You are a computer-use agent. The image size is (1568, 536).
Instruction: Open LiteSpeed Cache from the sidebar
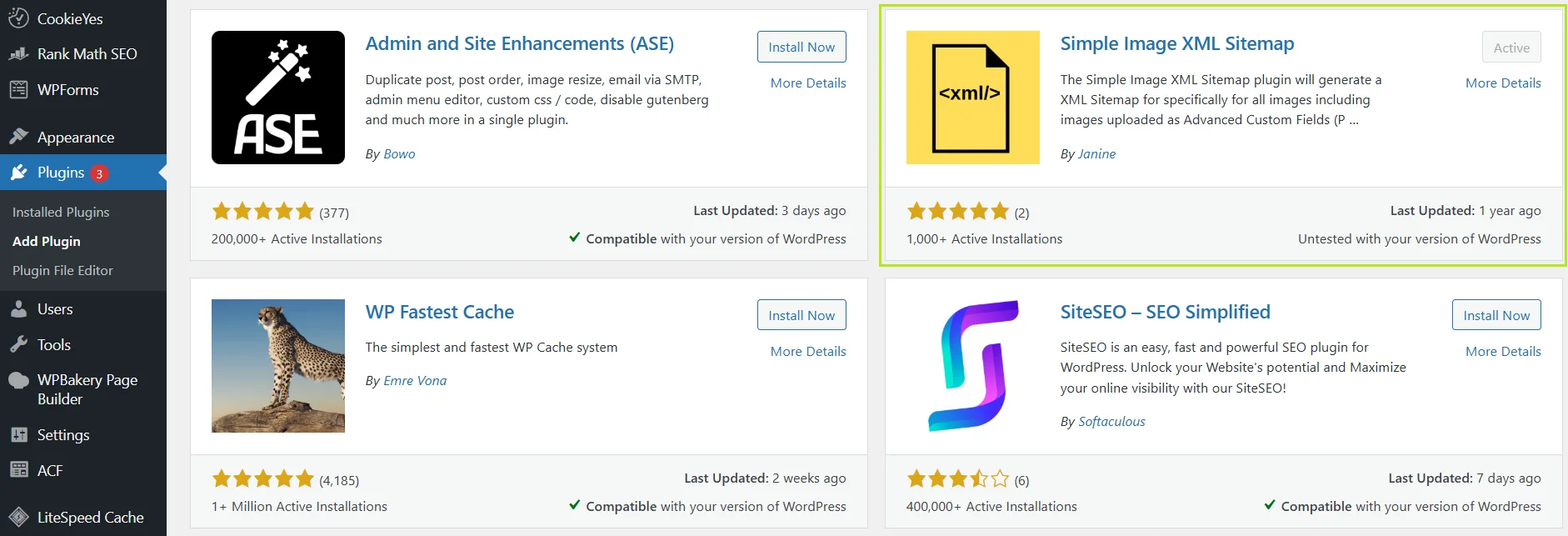[90, 517]
